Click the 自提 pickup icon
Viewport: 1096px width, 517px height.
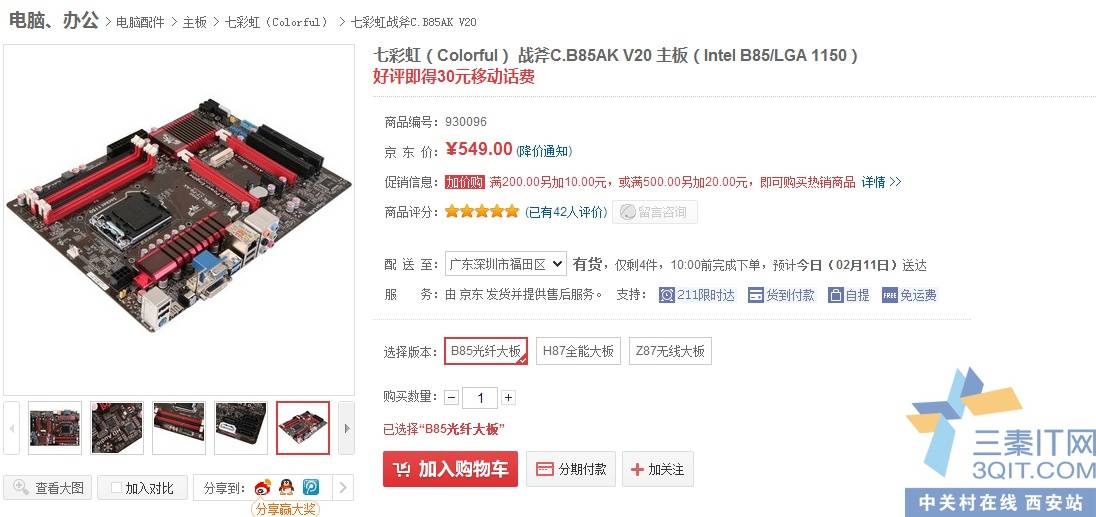pos(836,295)
